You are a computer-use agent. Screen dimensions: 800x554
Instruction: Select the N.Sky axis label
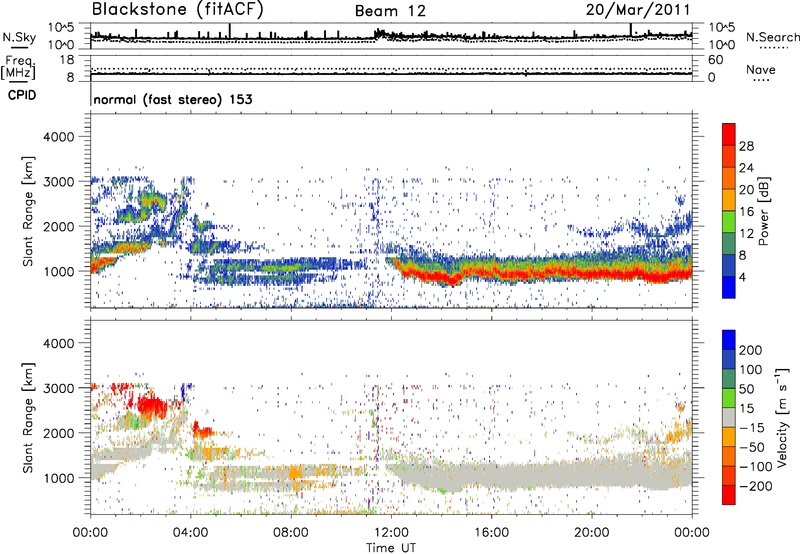[x=19, y=37]
